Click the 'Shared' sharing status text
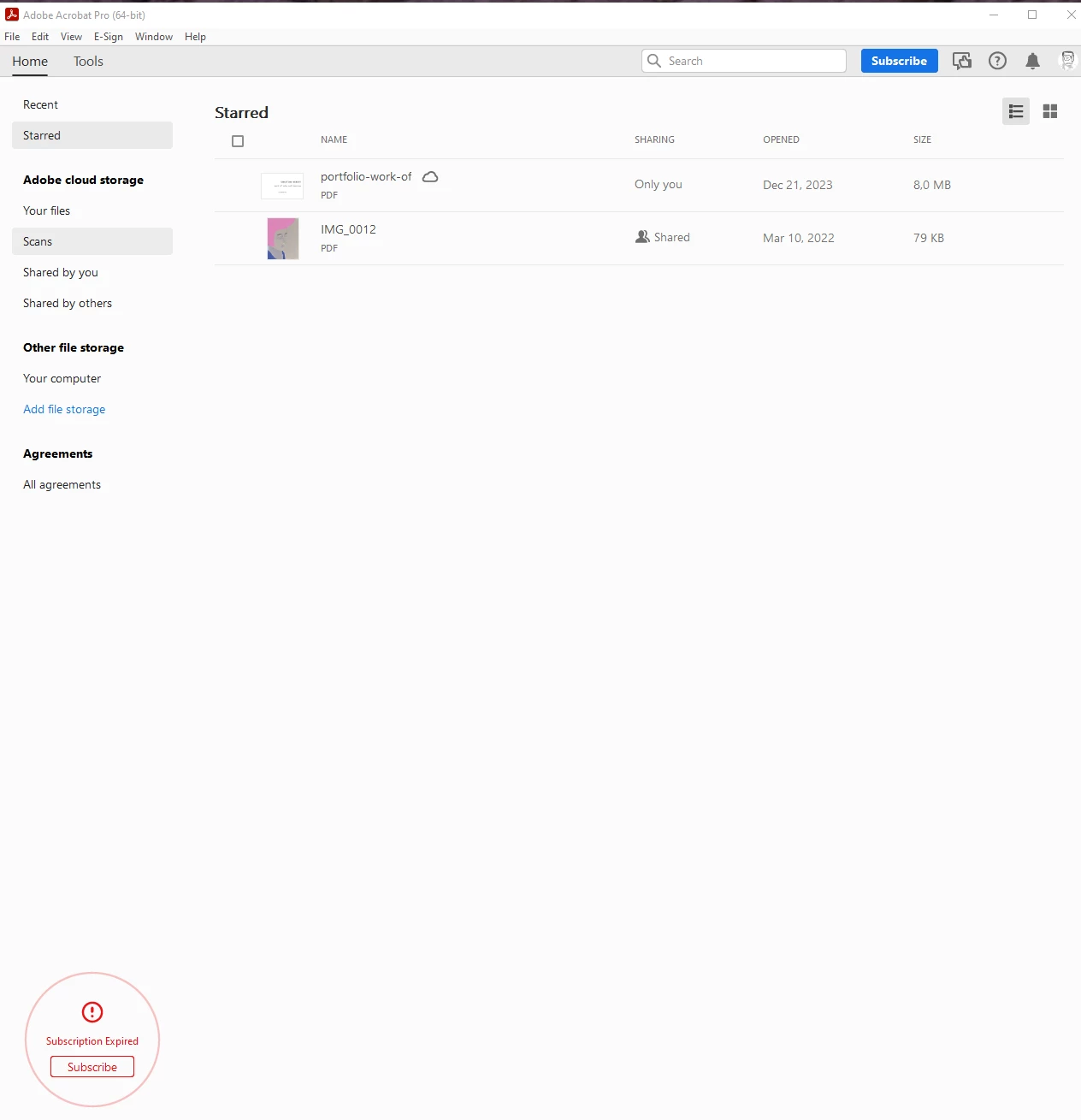 tap(671, 237)
